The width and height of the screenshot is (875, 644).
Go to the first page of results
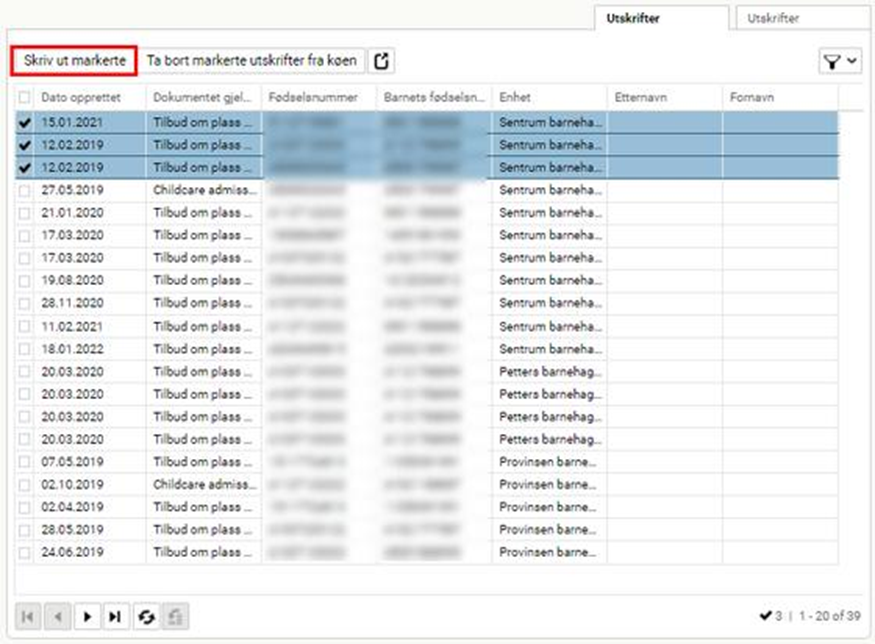[28, 617]
